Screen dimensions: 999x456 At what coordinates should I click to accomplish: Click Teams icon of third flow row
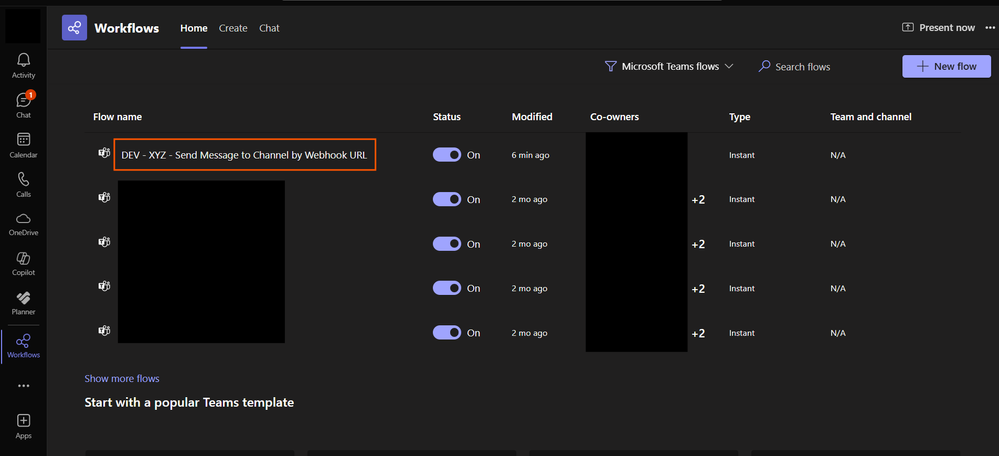[x=104, y=242]
